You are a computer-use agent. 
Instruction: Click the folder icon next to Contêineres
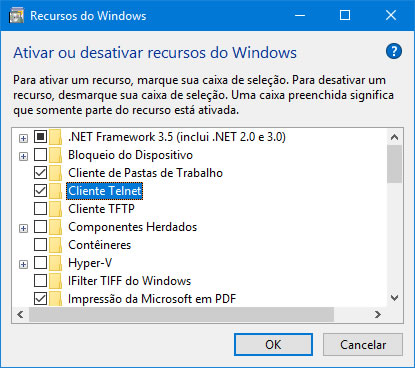click(56, 245)
